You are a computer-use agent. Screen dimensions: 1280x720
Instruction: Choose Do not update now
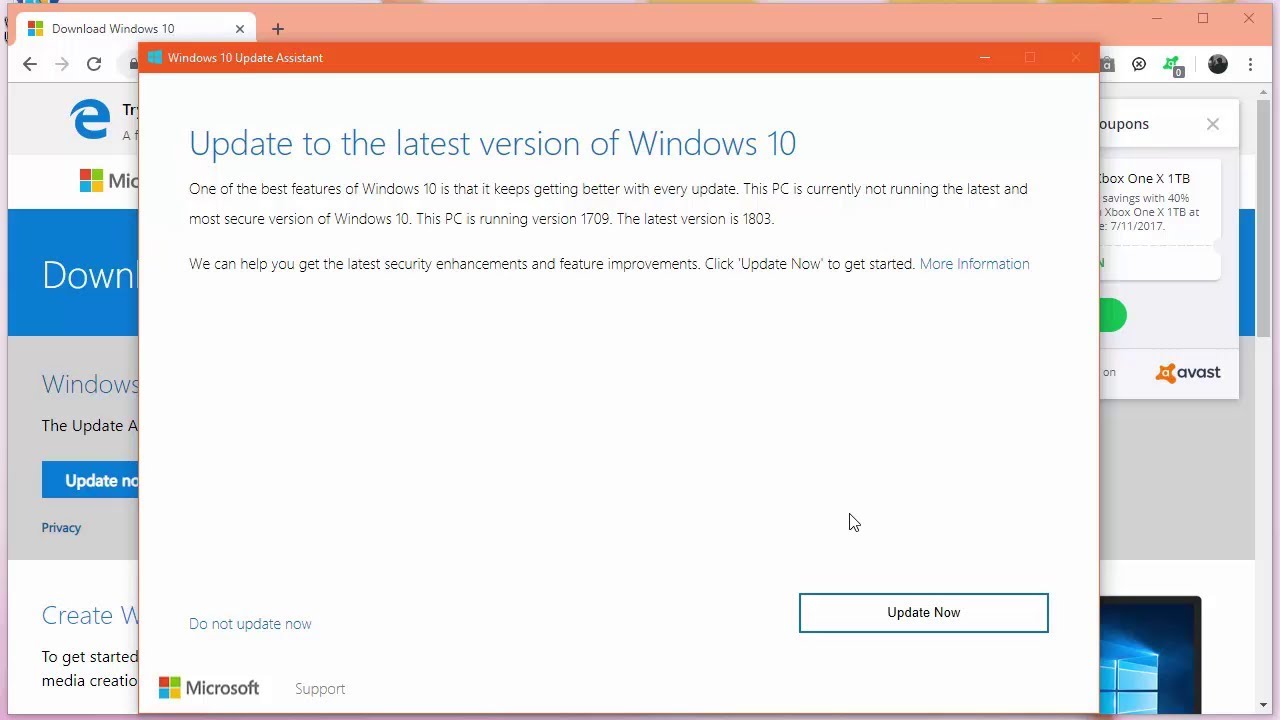coord(250,624)
